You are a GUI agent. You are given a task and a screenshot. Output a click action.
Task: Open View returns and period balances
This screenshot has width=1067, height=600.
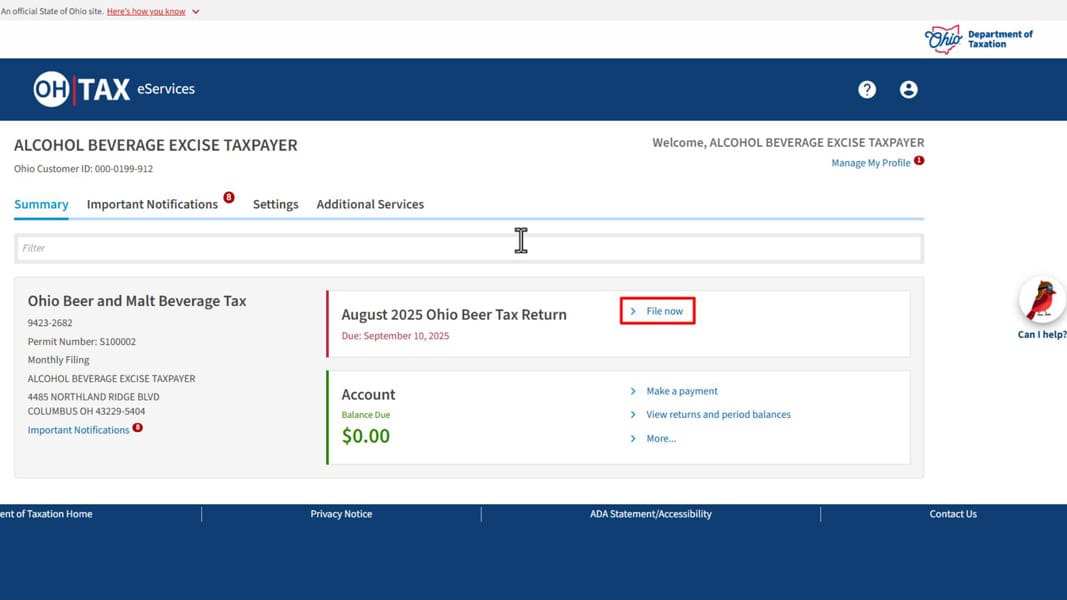click(x=718, y=414)
